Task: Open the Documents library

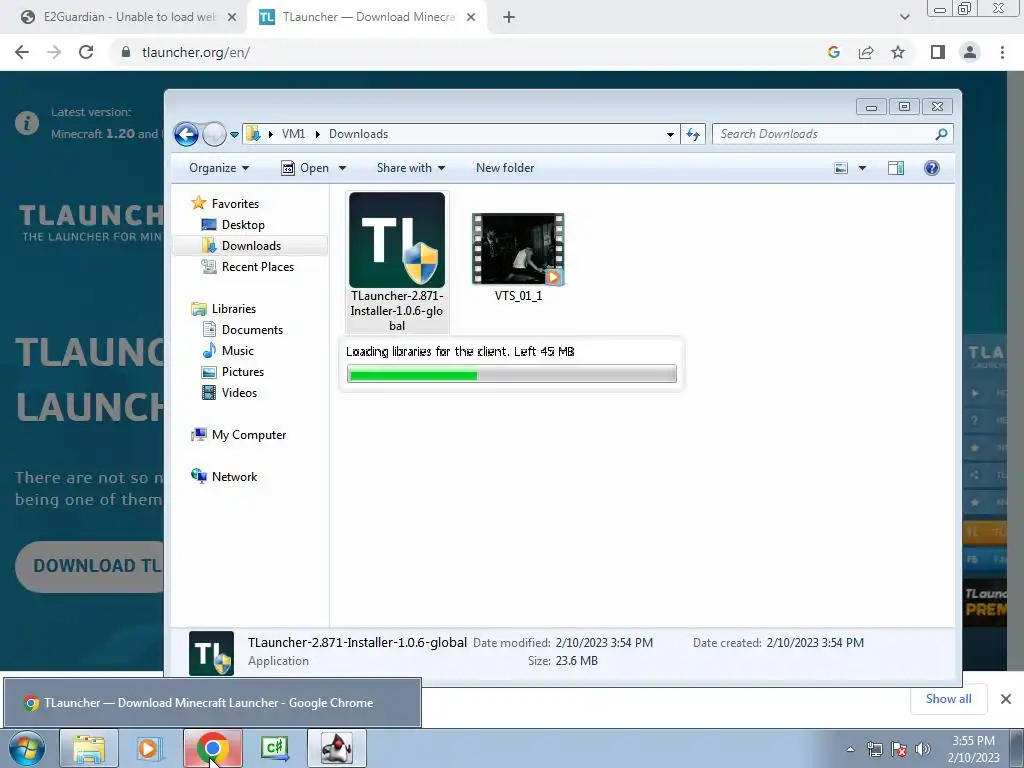Action: tap(242, 330)
